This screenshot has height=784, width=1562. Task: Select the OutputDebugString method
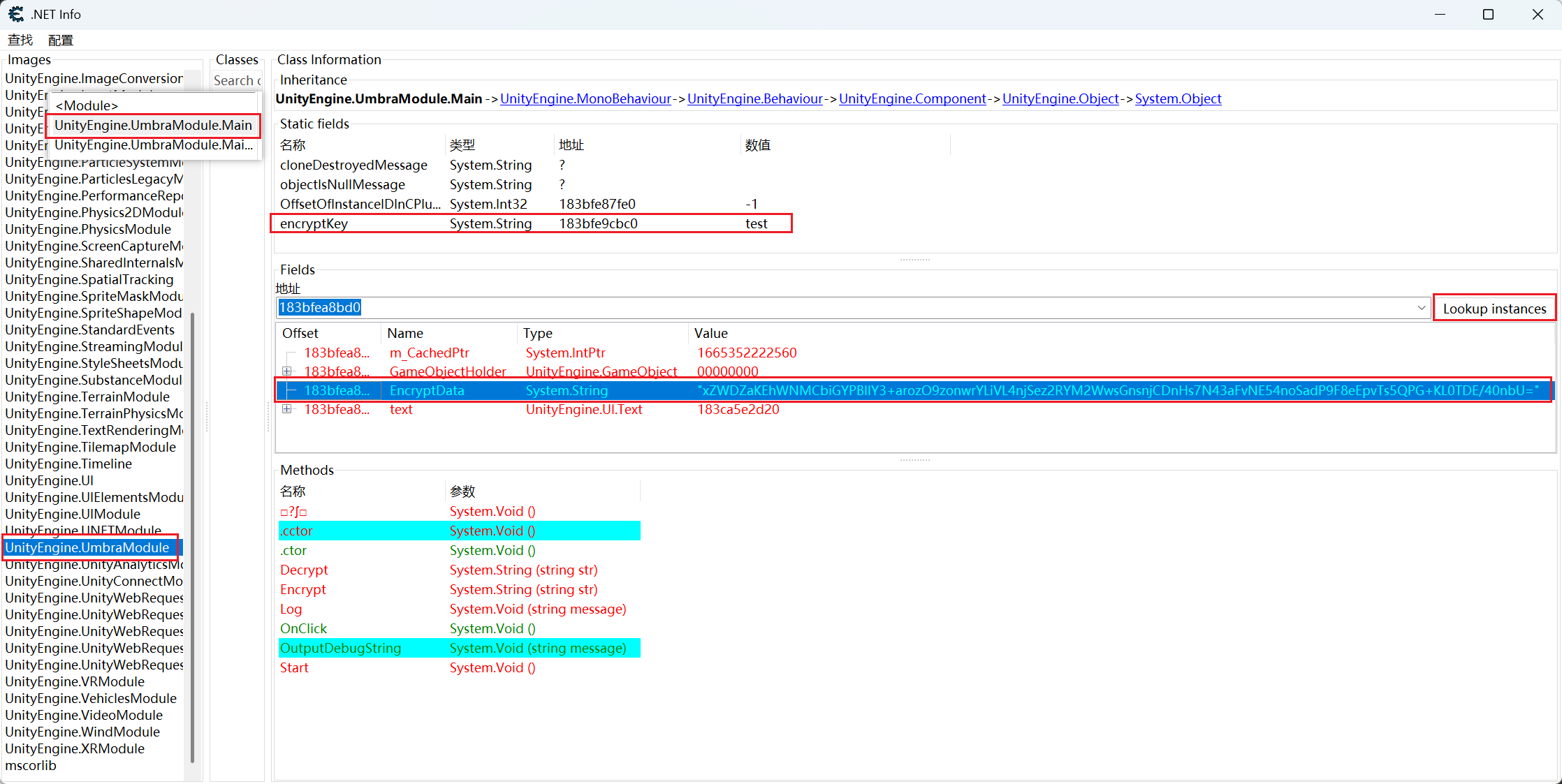(341, 648)
